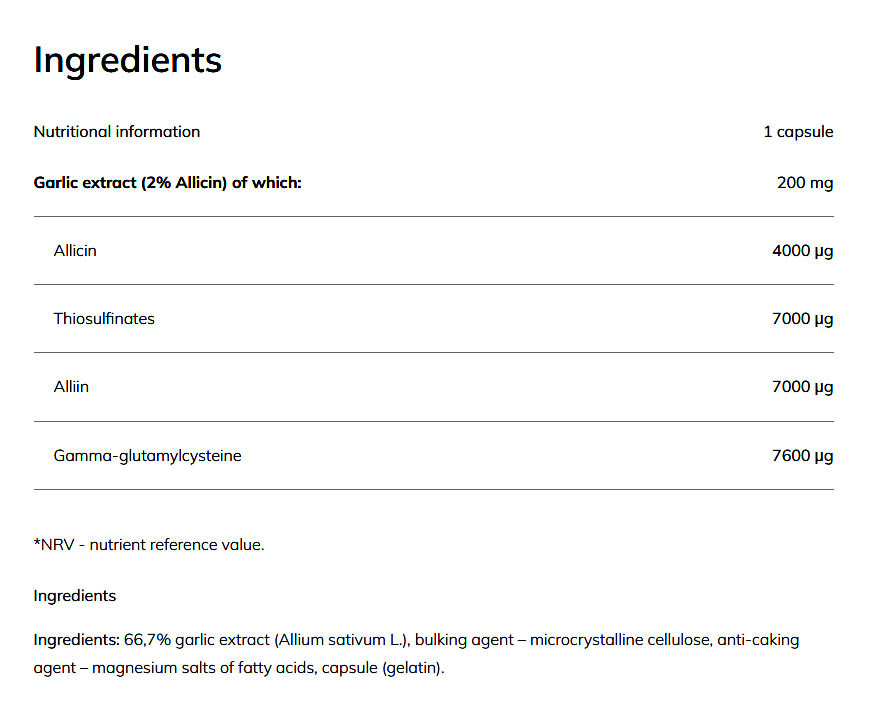
Task: Click the small Ingredients subheading below the footnote
Action: [75, 596]
